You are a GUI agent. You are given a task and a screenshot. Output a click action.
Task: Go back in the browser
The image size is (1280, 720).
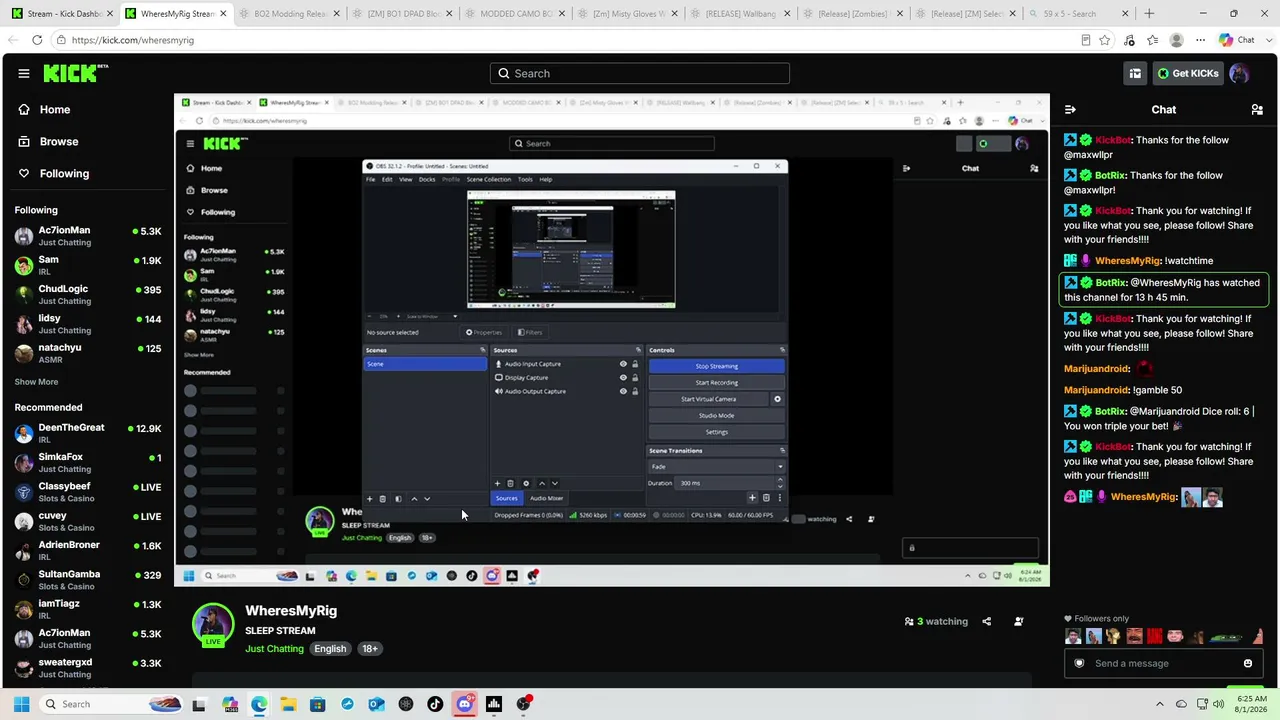(x=13, y=40)
